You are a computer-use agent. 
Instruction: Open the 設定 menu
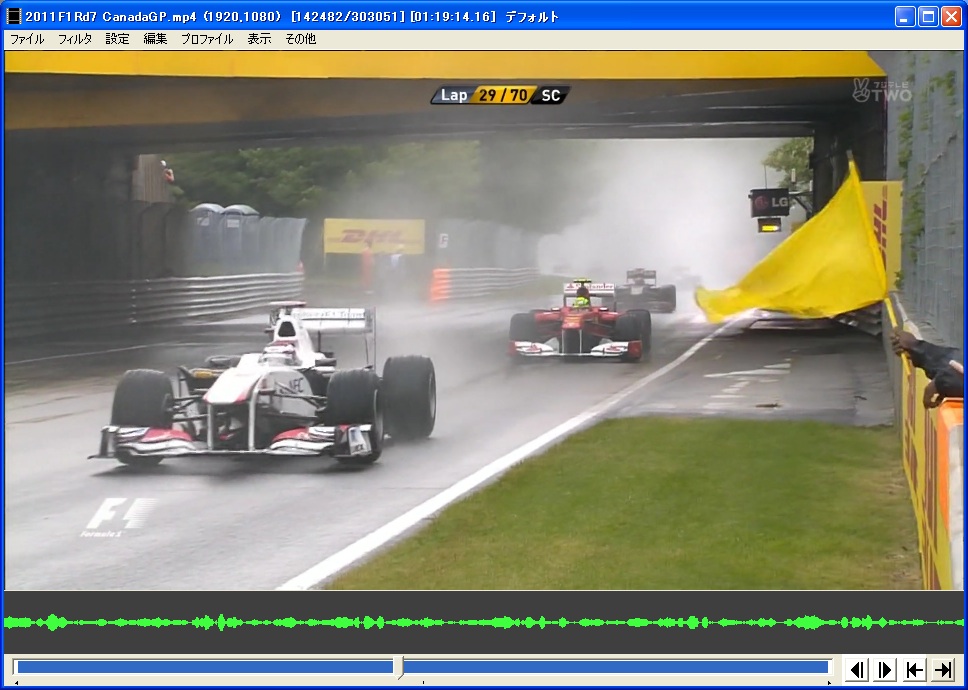point(117,39)
